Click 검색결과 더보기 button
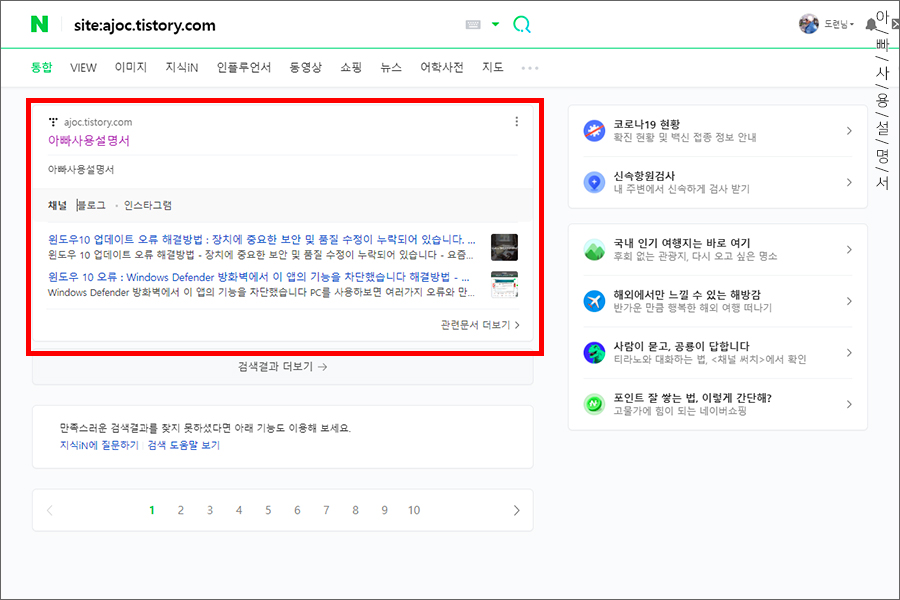 pos(282,366)
